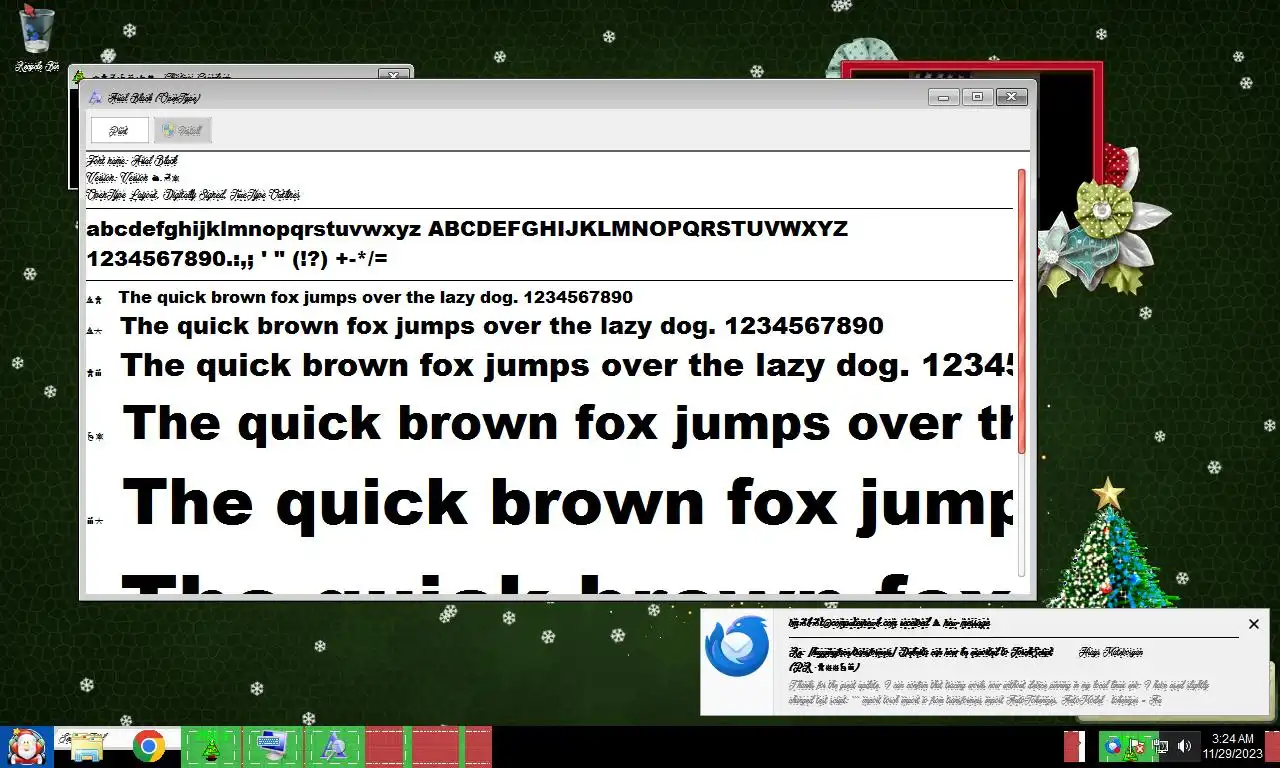
Task: Launch Google Chrome from the taskbar
Action: click(x=149, y=747)
